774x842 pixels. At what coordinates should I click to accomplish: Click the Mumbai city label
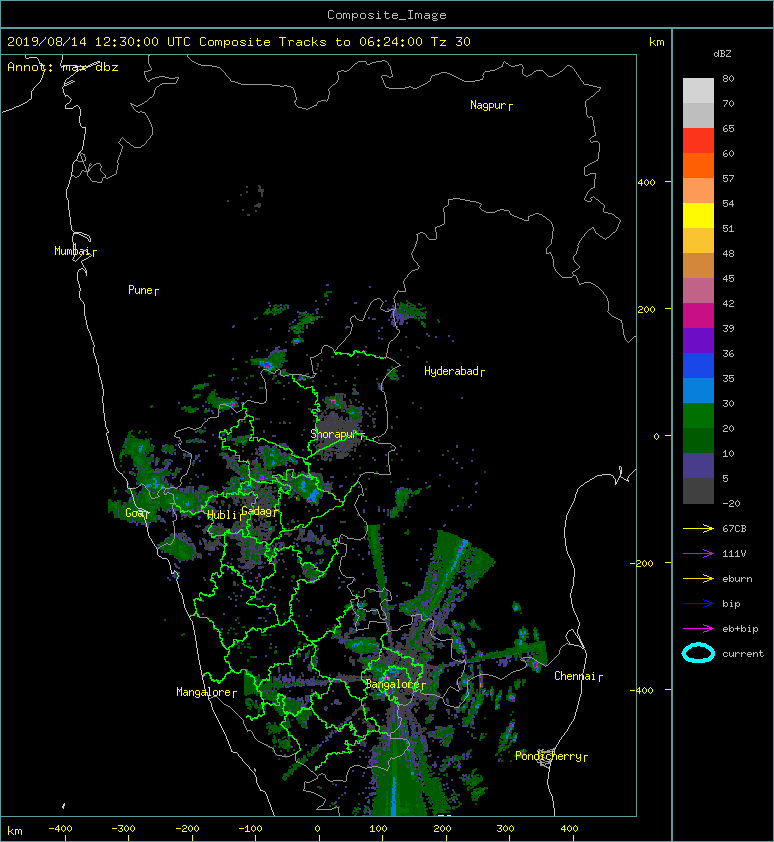(x=72, y=251)
